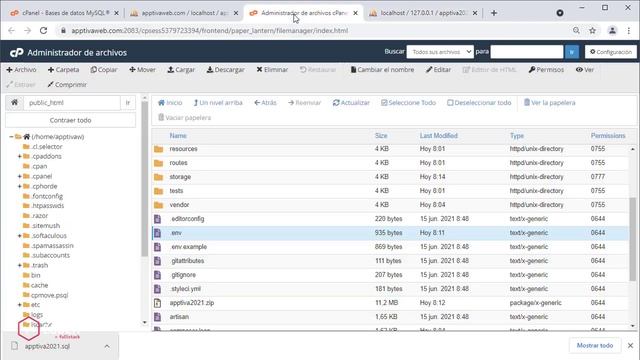This screenshot has width=640, height=360.
Task: Click Cambiar el nombre
Action: point(382,70)
